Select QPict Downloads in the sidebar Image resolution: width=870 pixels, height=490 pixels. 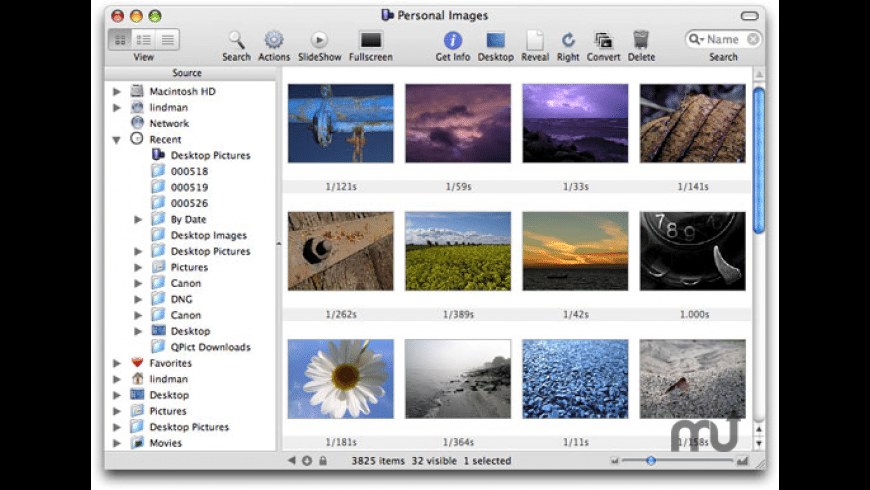[x=210, y=347]
